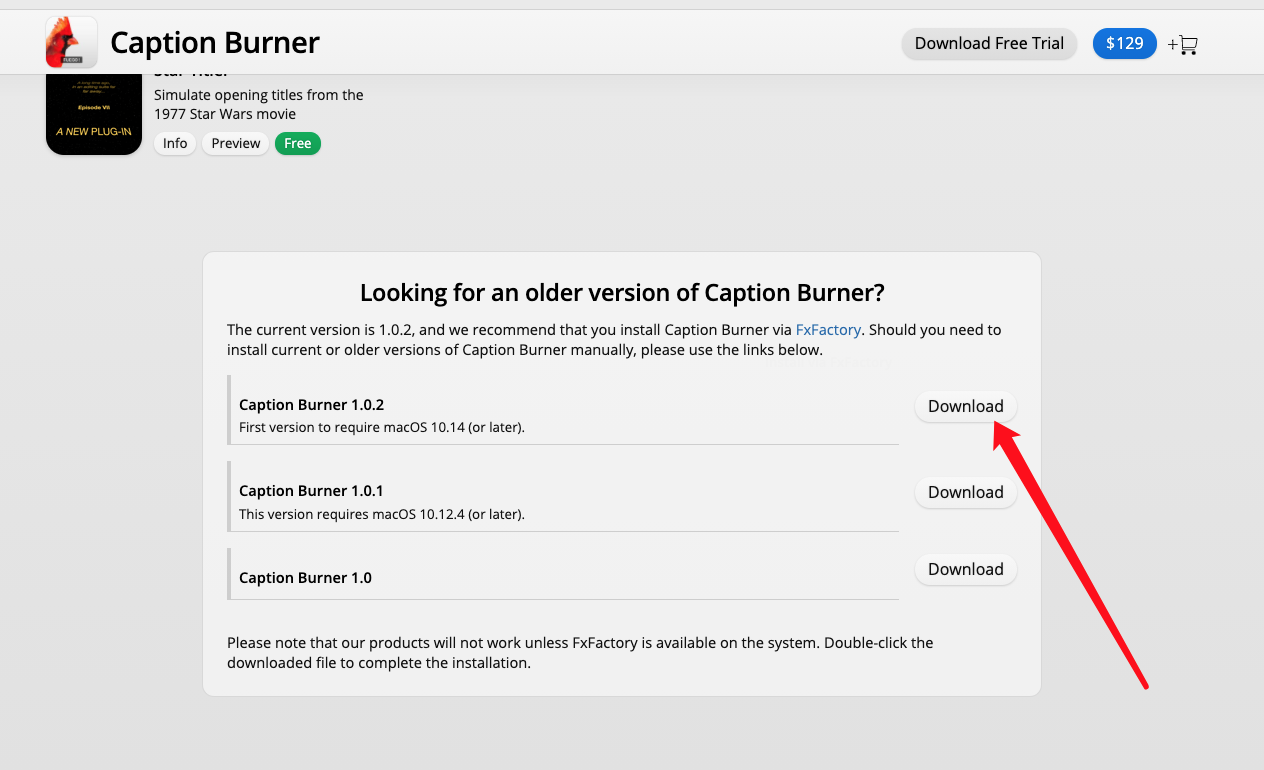Click 'Caption Burner 1.0.2' version label

tap(311, 405)
